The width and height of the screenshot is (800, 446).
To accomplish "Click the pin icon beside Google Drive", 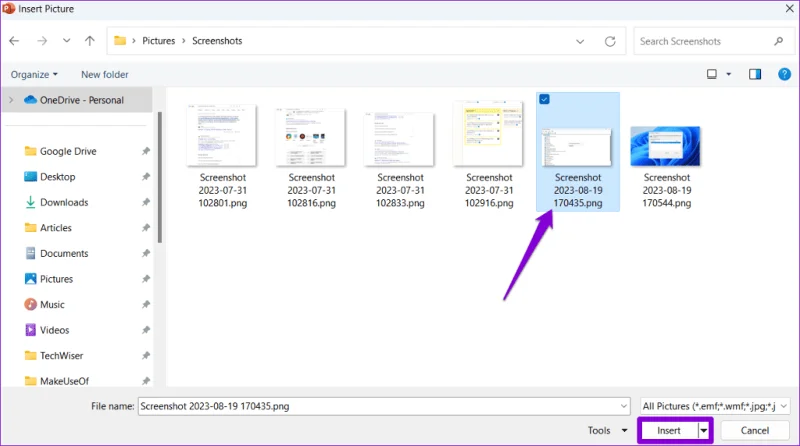I will 146,151.
